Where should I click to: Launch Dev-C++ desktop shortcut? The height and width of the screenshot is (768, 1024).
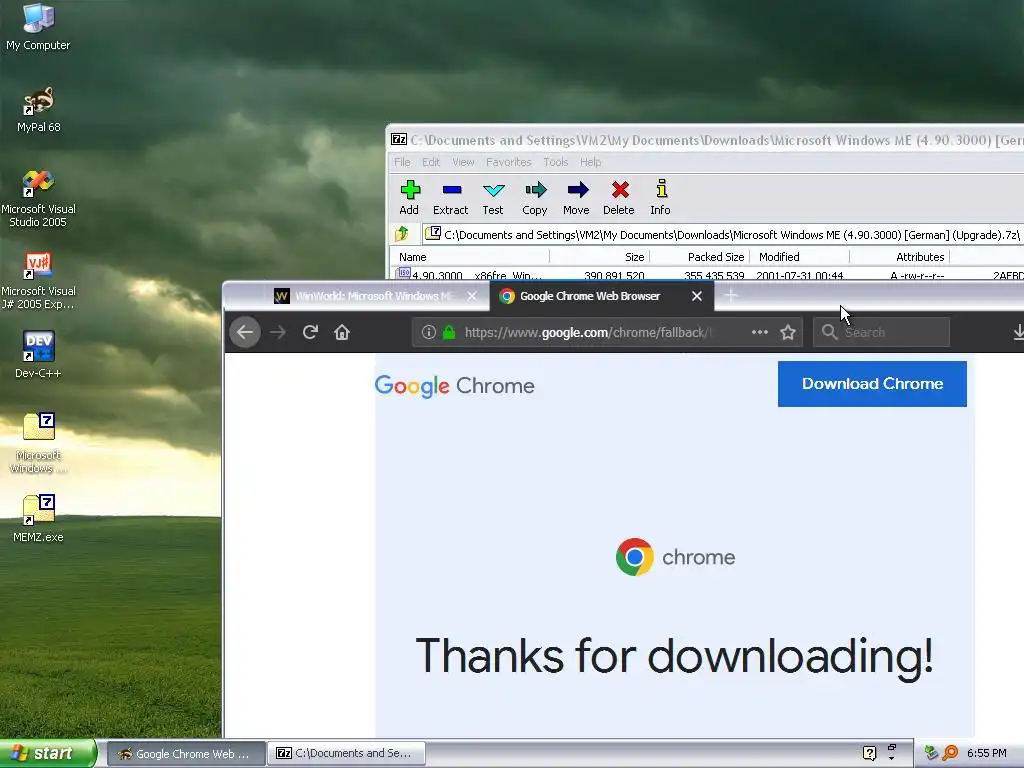(38, 355)
